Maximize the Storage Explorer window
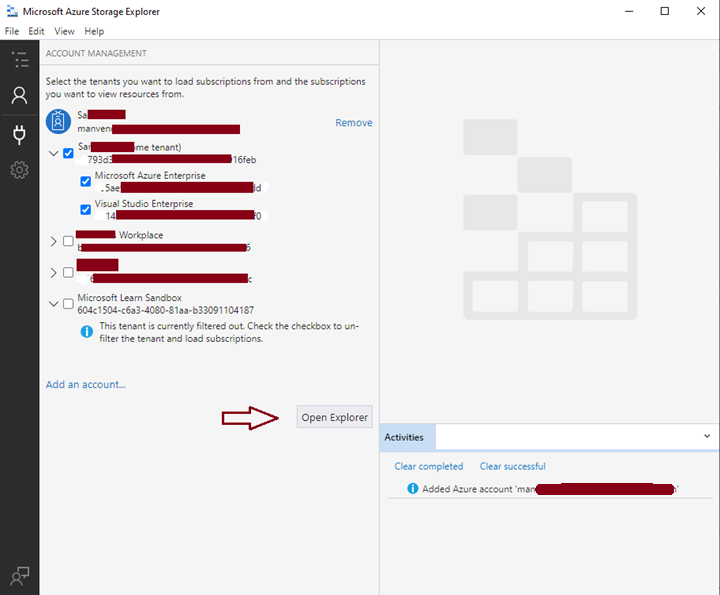The width and height of the screenshot is (720, 595). [664, 11]
